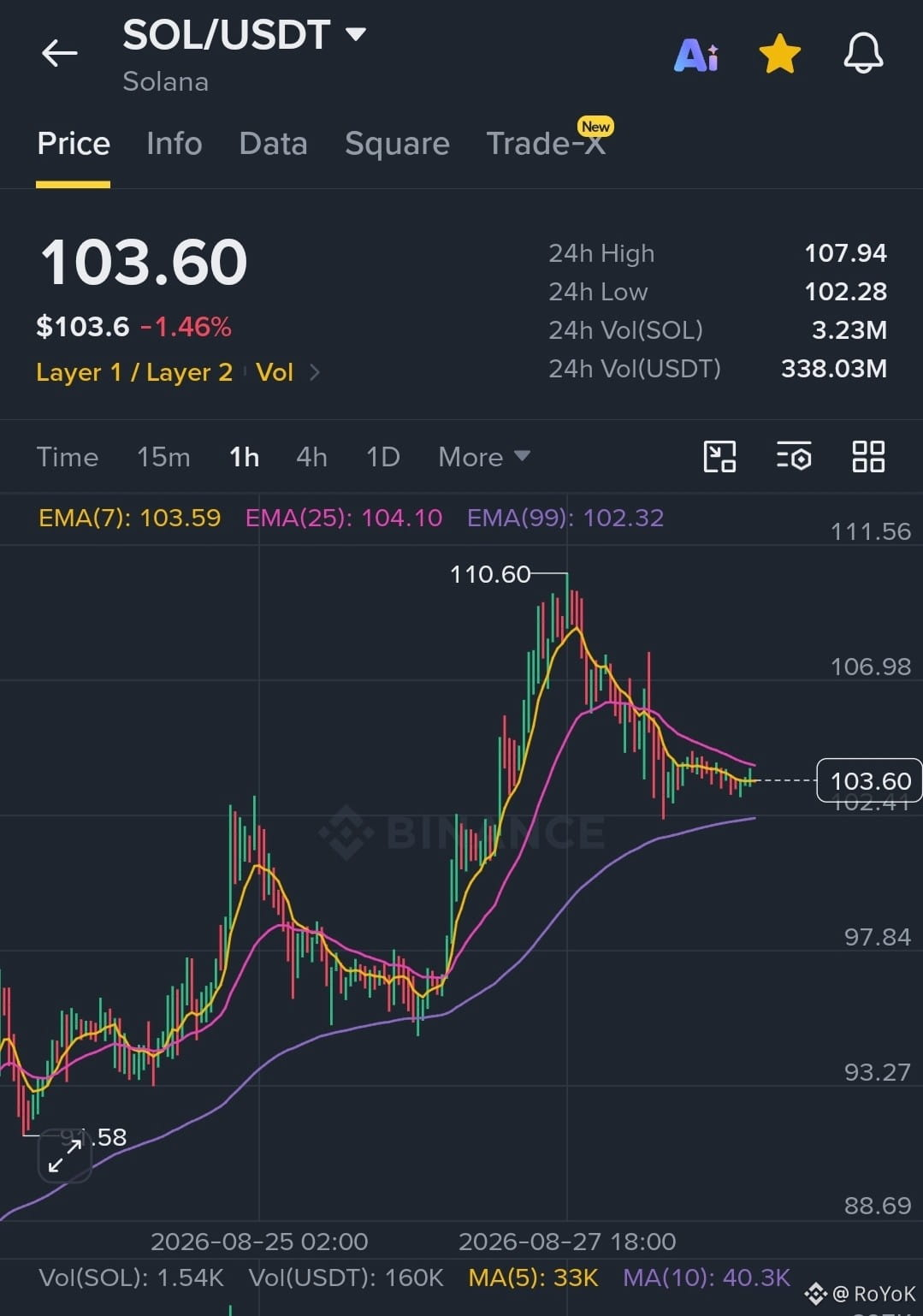Tap the SOL/USDT pair title
The image size is (923, 1316).
227,35
